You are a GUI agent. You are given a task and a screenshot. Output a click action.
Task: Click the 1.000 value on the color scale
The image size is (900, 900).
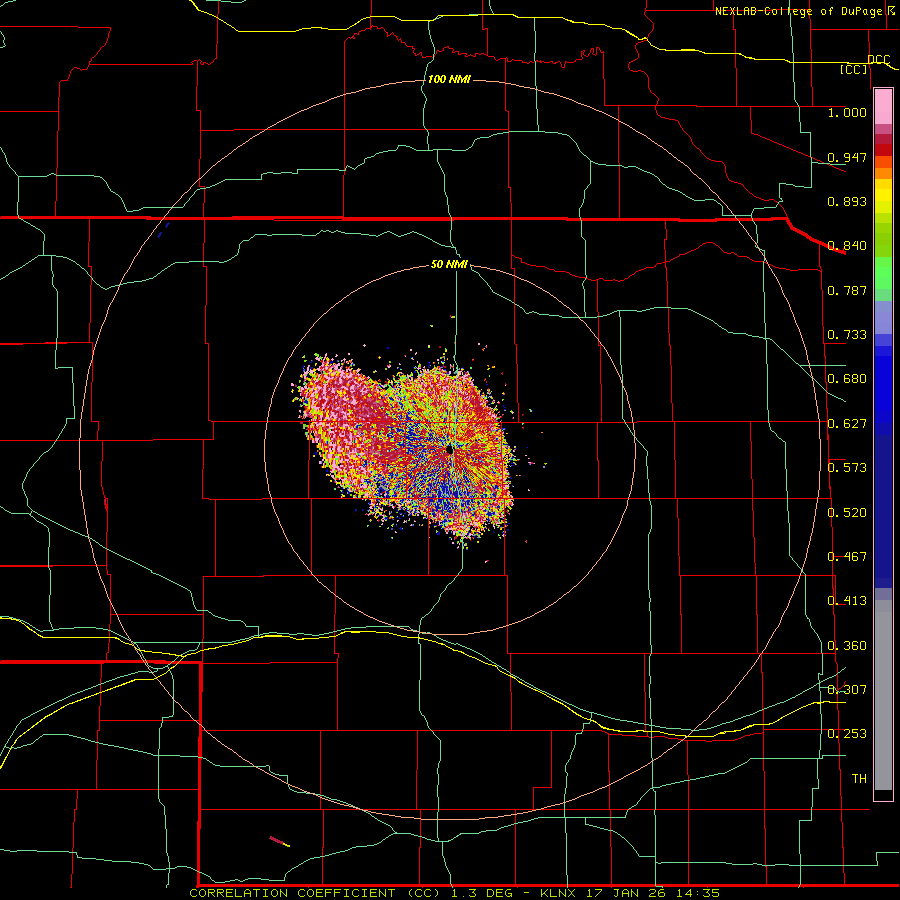click(847, 112)
